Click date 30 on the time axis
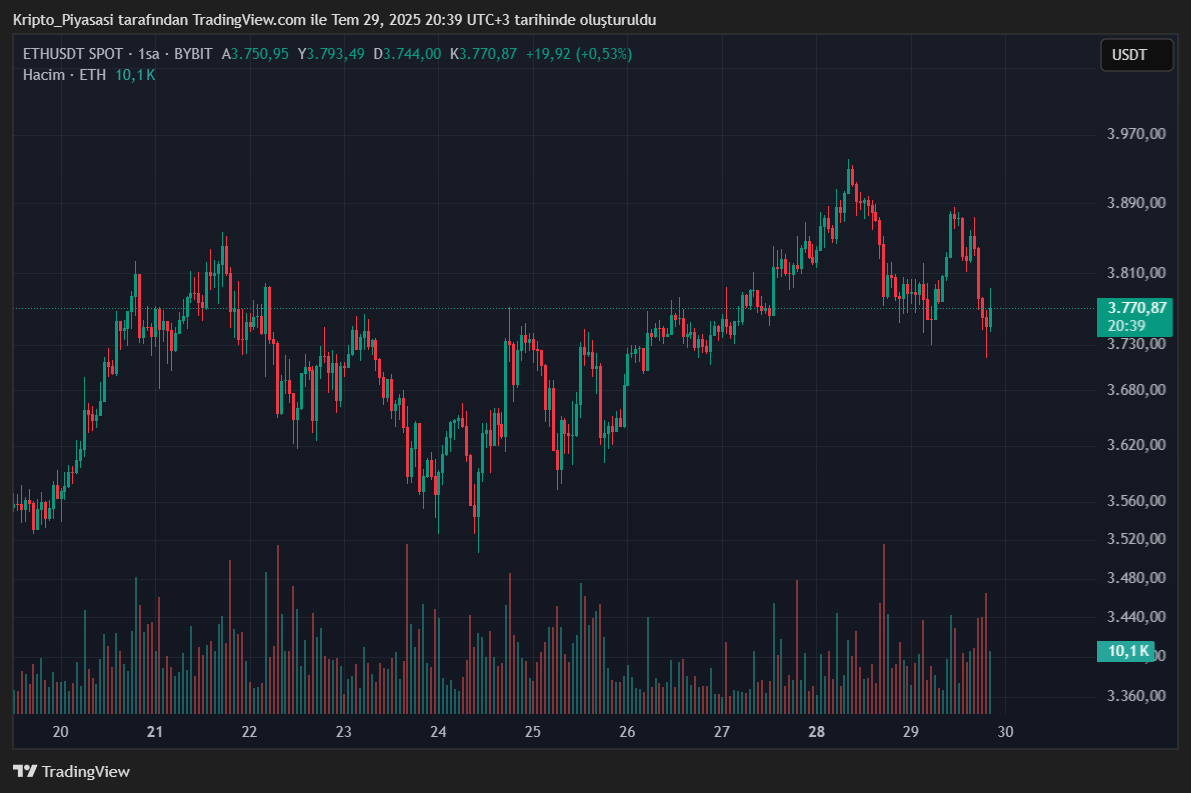1191x793 pixels. click(1005, 732)
